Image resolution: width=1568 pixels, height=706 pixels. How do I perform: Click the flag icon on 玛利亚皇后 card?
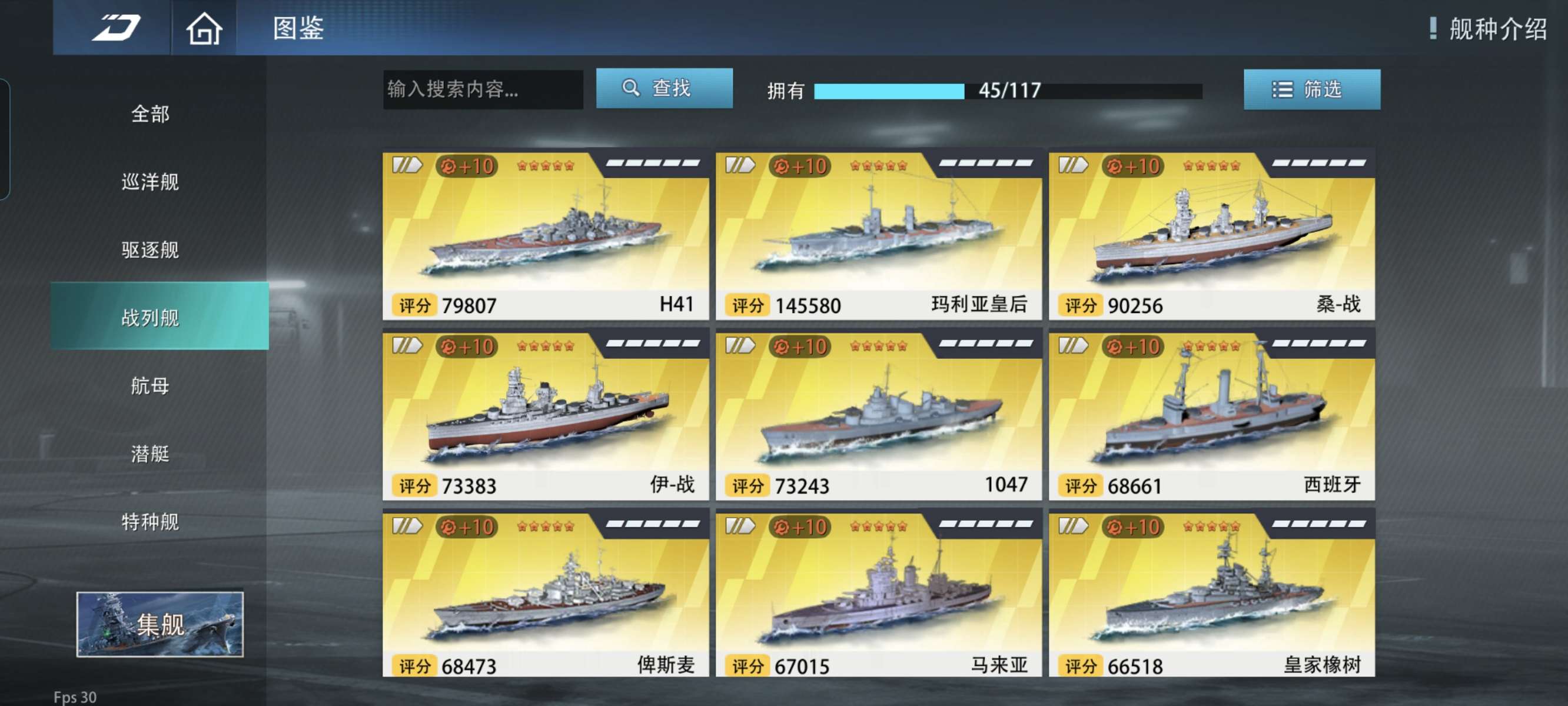click(740, 165)
